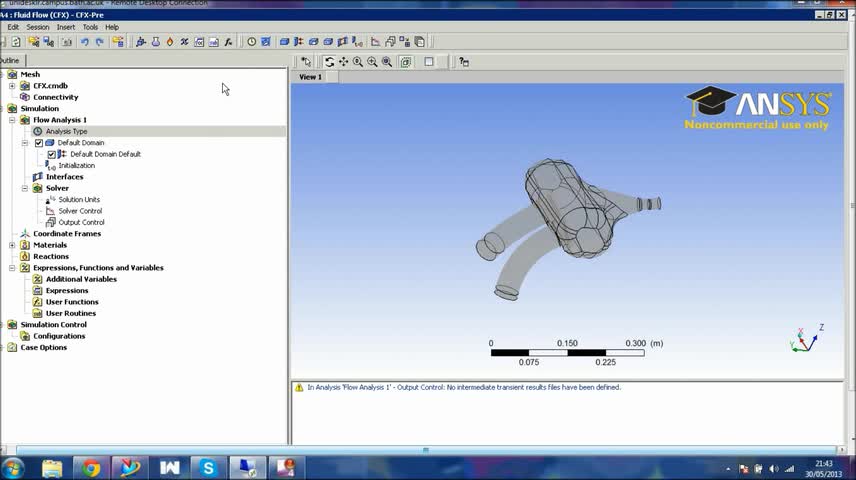Image resolution: width=856 pixels, height=480 pixels.
Task: Select the View 1 viewer tab
Action: point(310,77)
